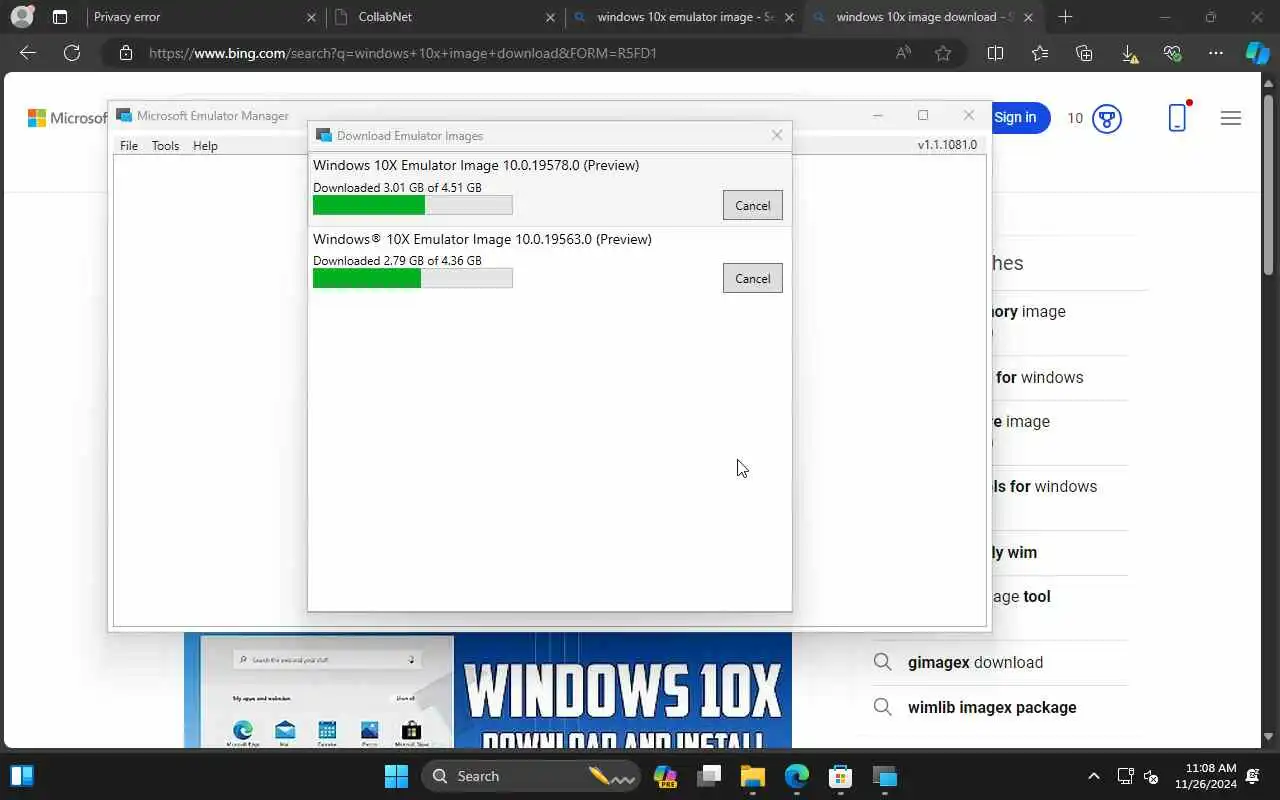Image resolution: width=1280 pixels, height=800 pixels.
Task: Open 'gimagex download' related search
Action: (975, 662)
